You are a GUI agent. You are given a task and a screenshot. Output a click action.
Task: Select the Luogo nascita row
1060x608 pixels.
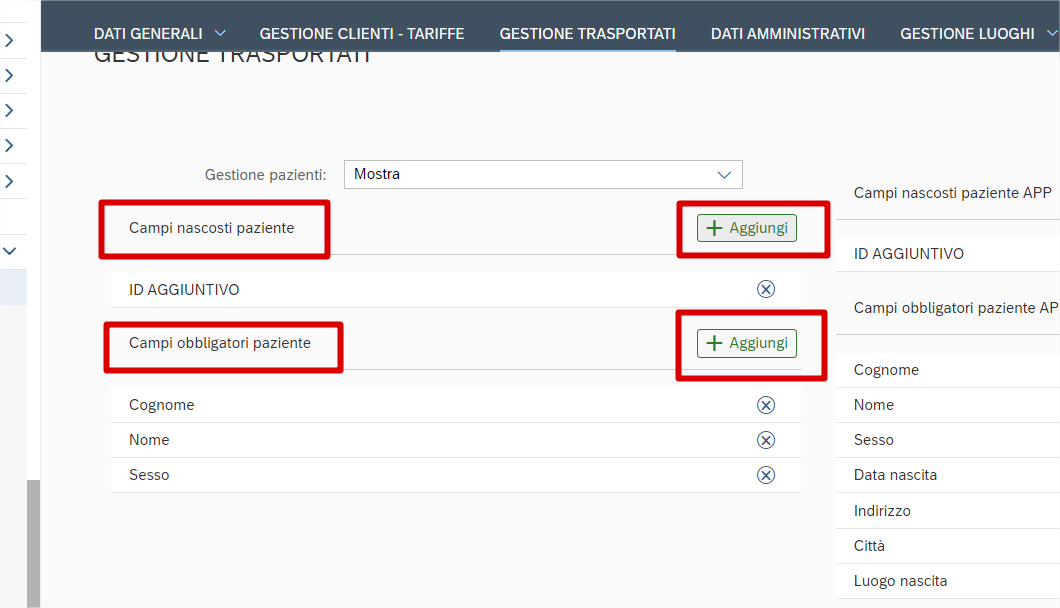(x=900, y=581)
